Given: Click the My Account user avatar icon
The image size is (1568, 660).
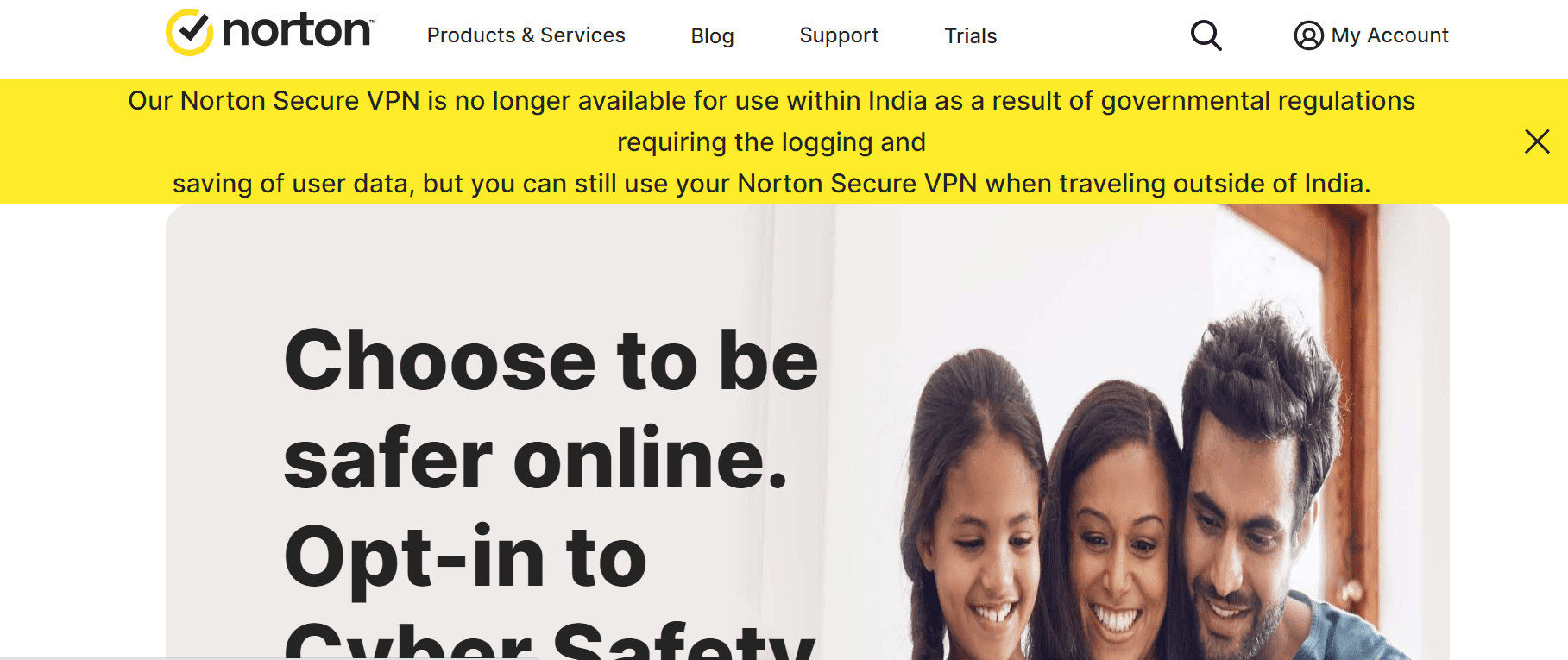Looking at the screenshot, I should tap(1308, 35).
